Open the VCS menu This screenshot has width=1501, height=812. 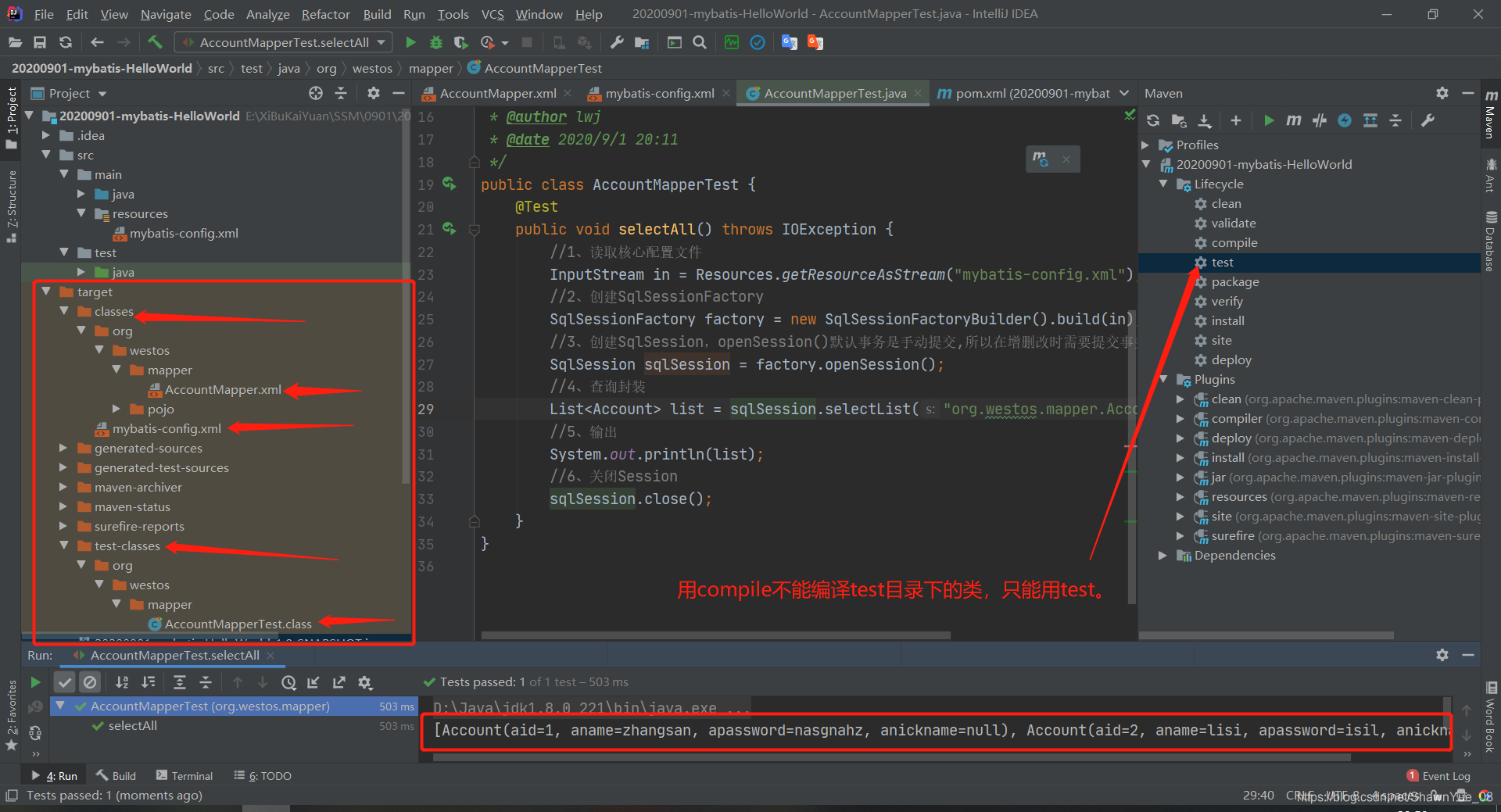tap(493, 14)
